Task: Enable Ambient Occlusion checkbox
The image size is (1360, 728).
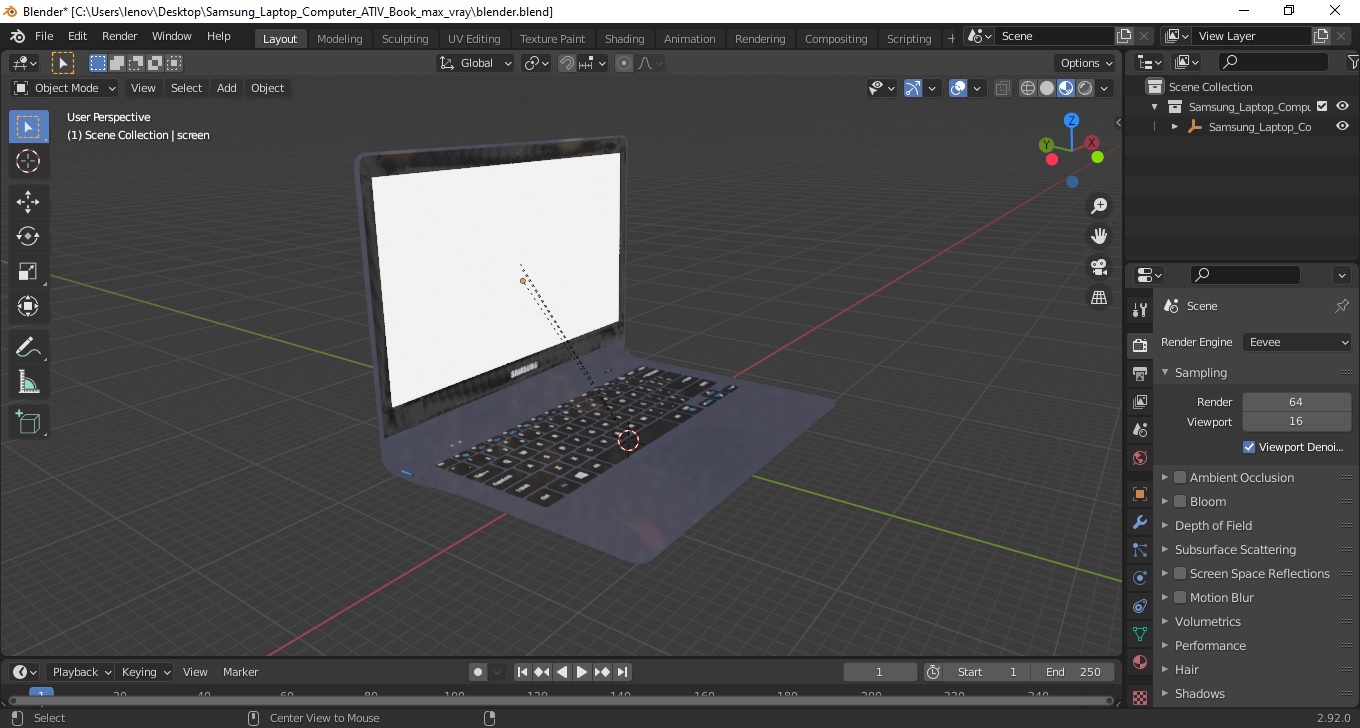Action: pyautogui.click(x=1180, y=477)
